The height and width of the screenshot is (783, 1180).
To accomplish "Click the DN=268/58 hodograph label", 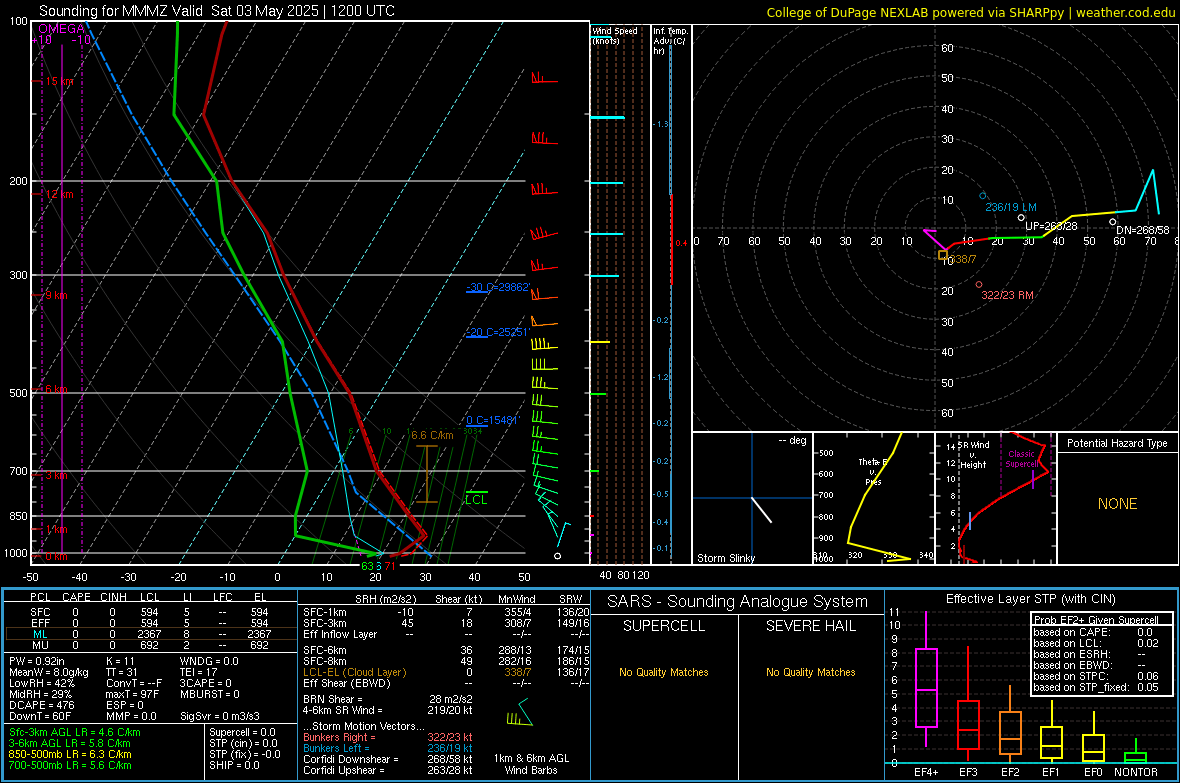I will [1142, 230].
